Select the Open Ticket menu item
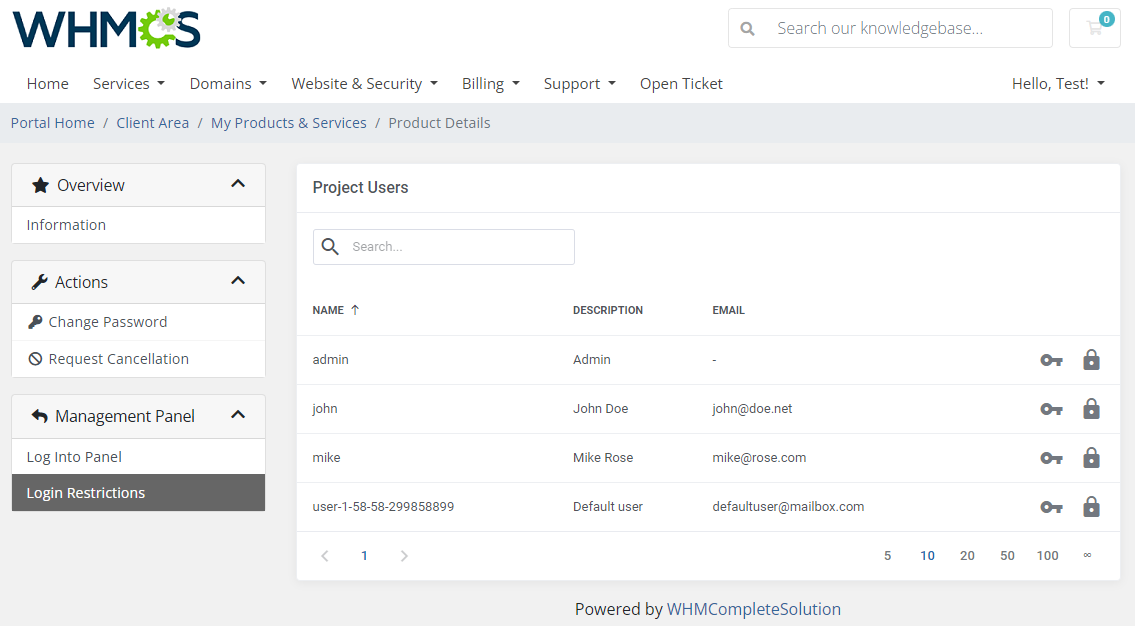The height and width of the screenshot is (626, 1135). (x=681, y=83)
